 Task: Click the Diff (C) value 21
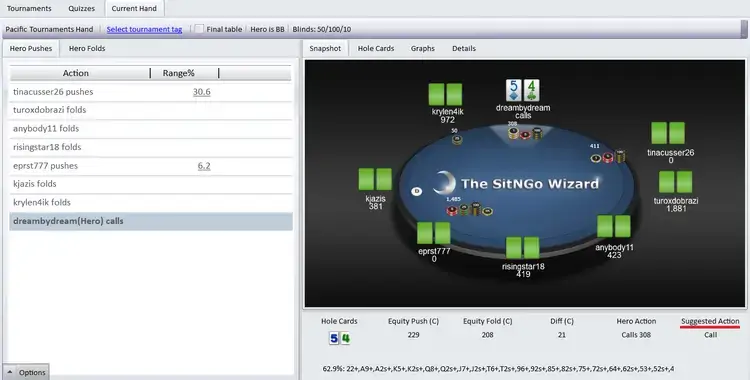[562, 335]
